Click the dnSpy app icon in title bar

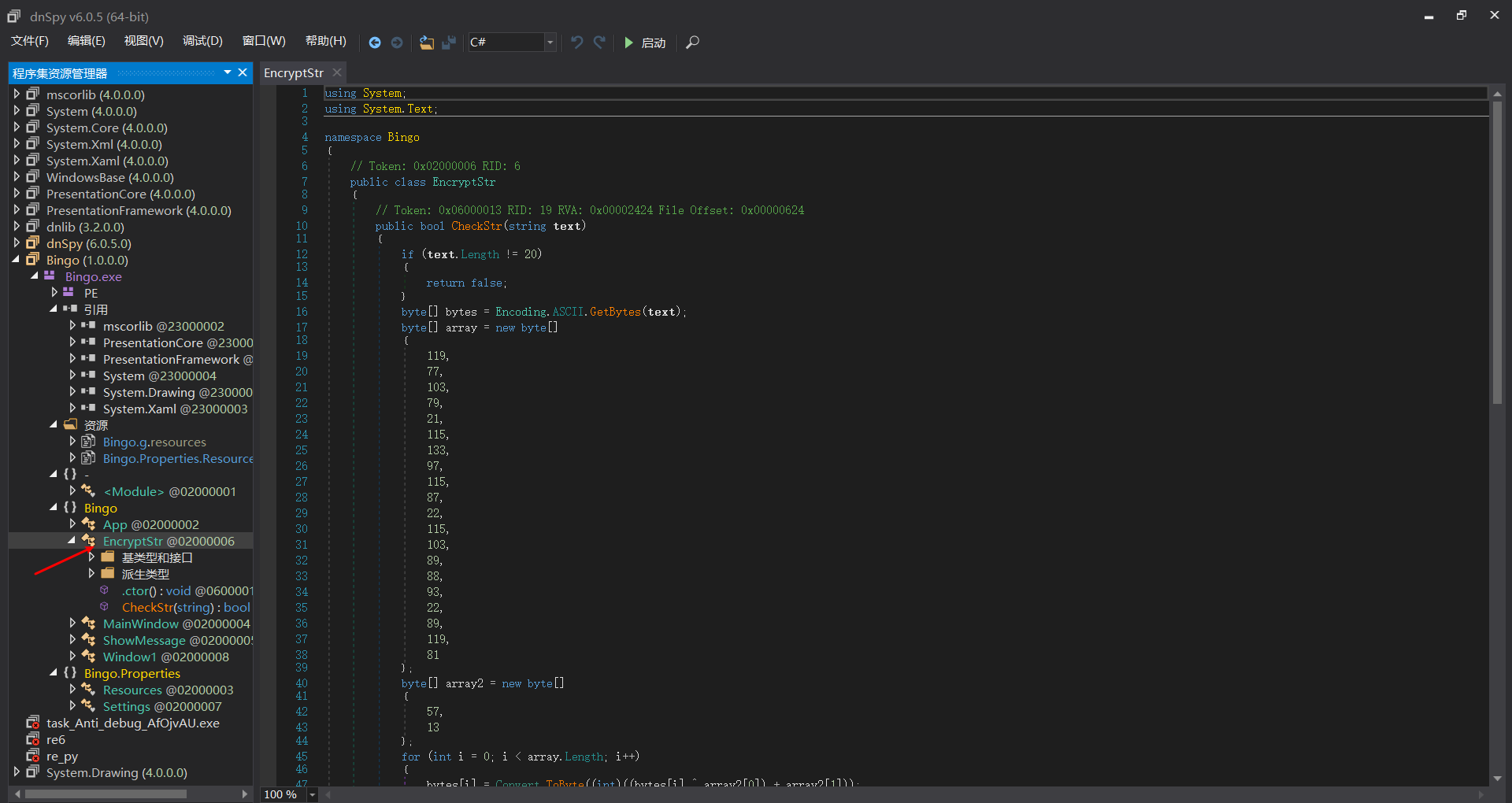tap(13, 16)
